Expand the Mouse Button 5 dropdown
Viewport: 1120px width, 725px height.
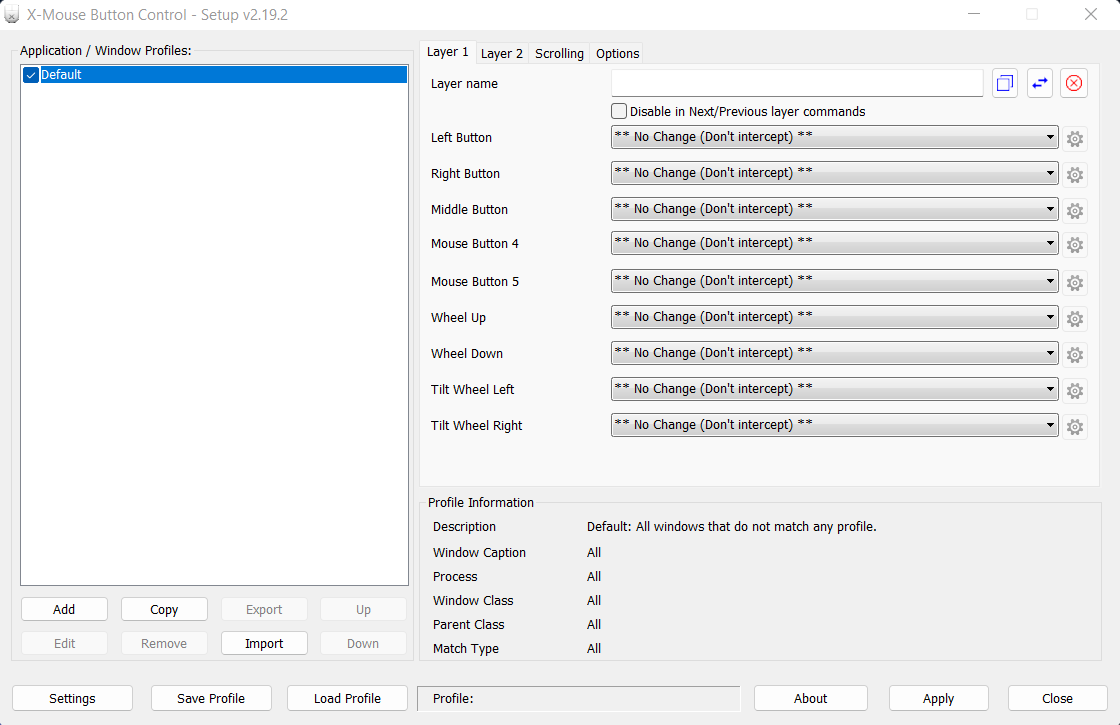(x=834, y=281)
